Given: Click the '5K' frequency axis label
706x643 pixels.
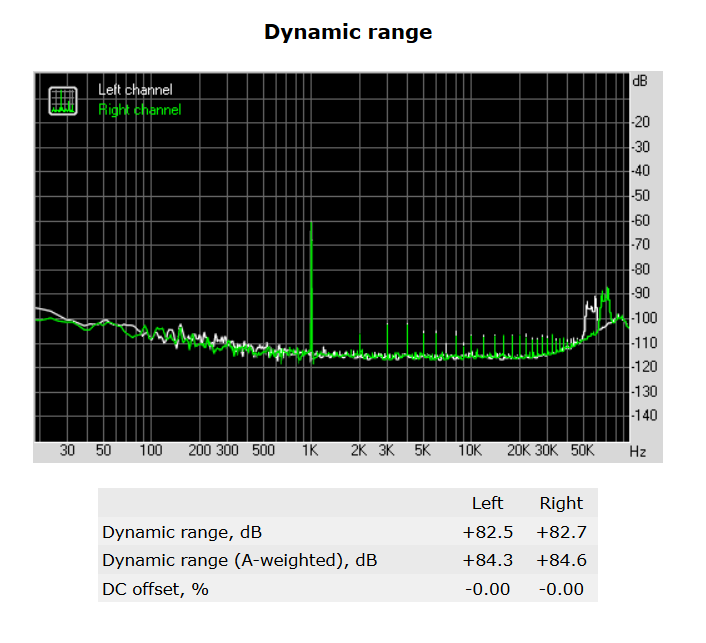Looking at the screenshot, I should [422, 450].
